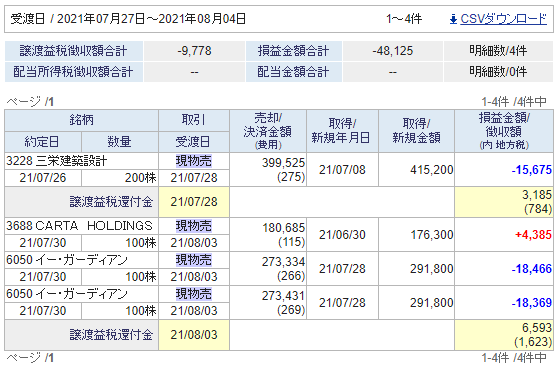Click the top ページ /1 indicator
This screenshot has width=560, height=373.
tap(30, 102)
